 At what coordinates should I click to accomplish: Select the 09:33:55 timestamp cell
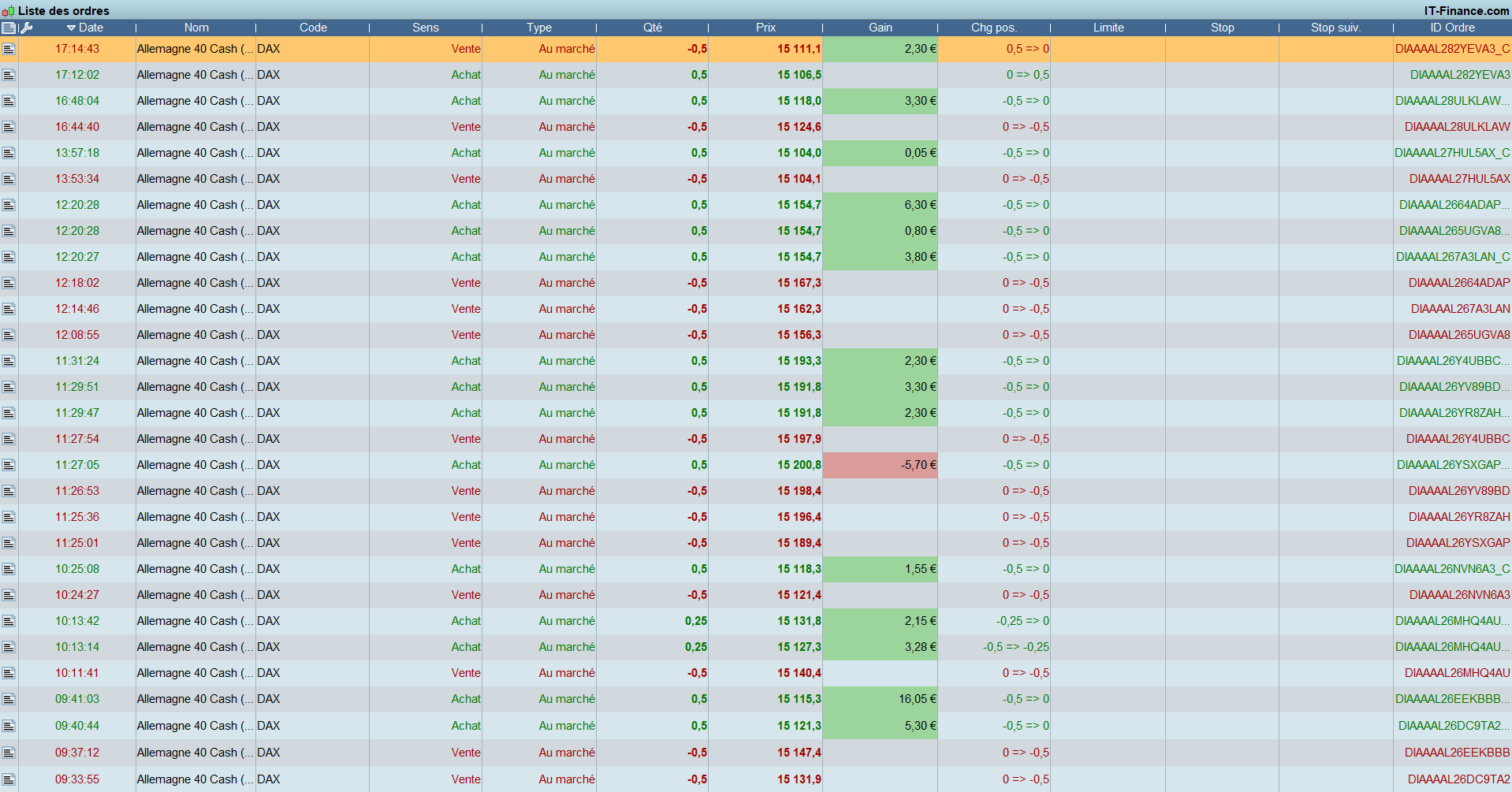click(77, 779)
